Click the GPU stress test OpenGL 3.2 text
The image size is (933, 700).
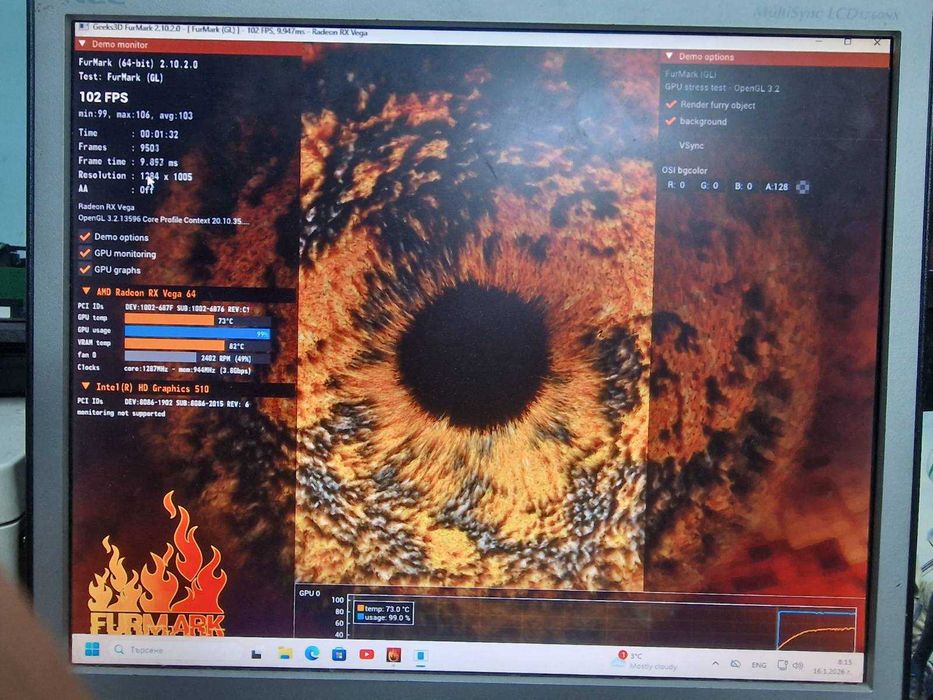722,88
